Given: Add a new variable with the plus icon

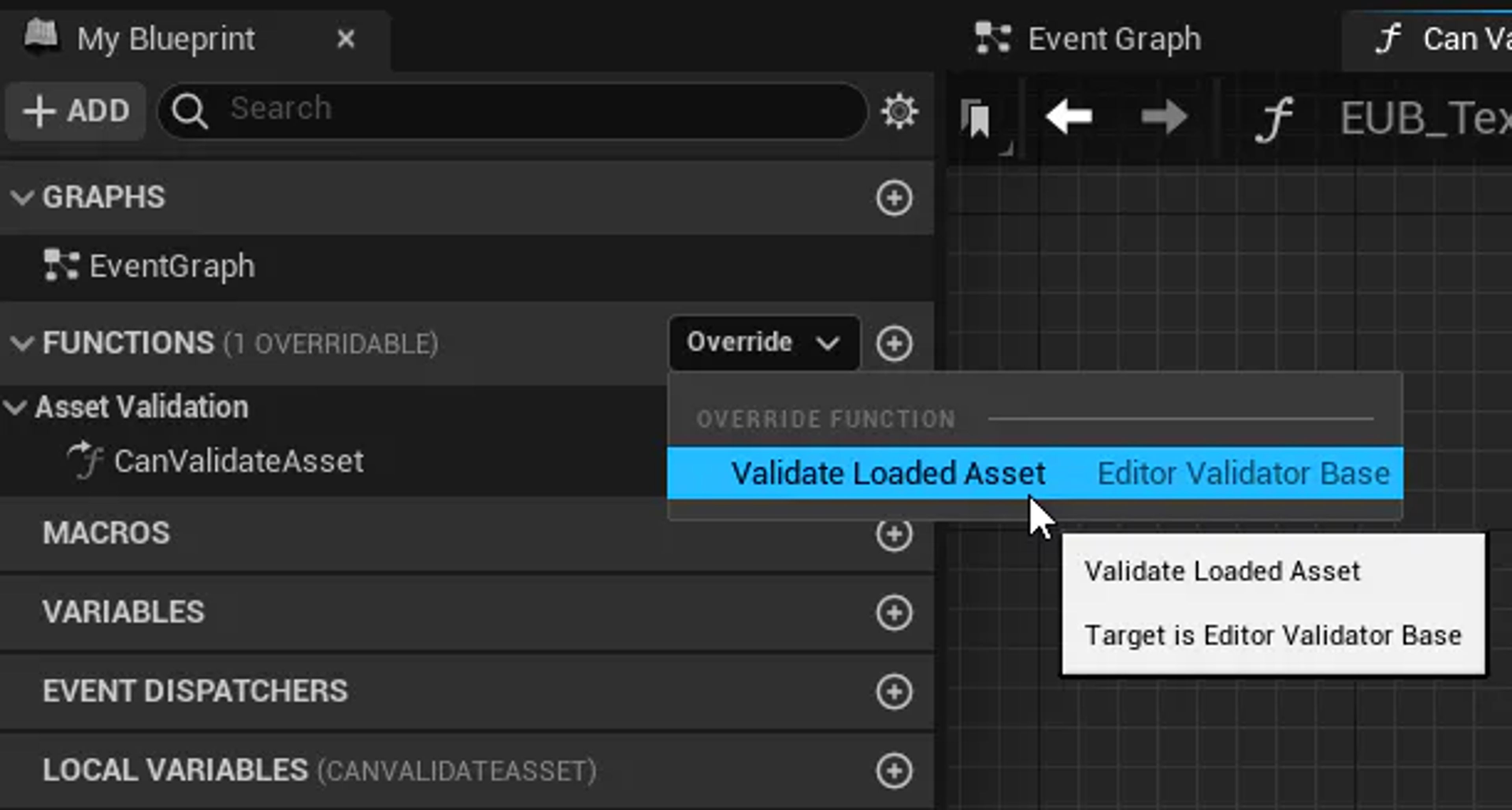Looking at the screenshot, I should (895, 613).
